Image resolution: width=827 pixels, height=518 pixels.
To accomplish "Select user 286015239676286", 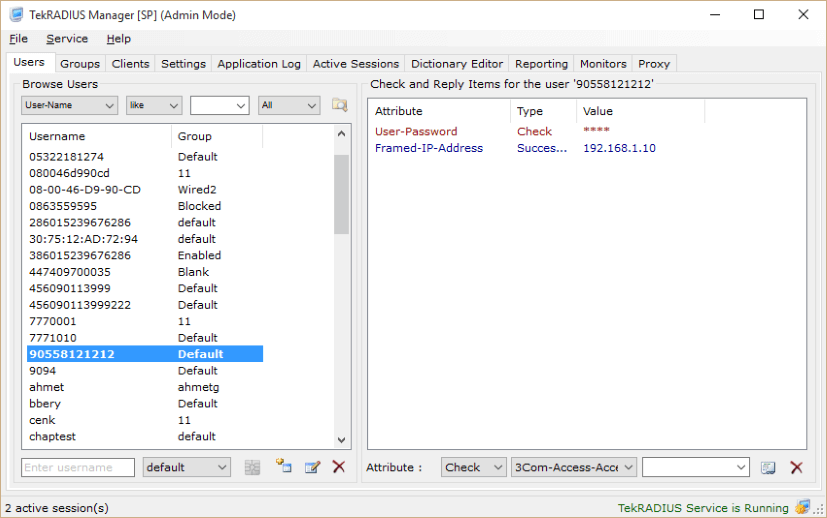I will coord(145,223).
